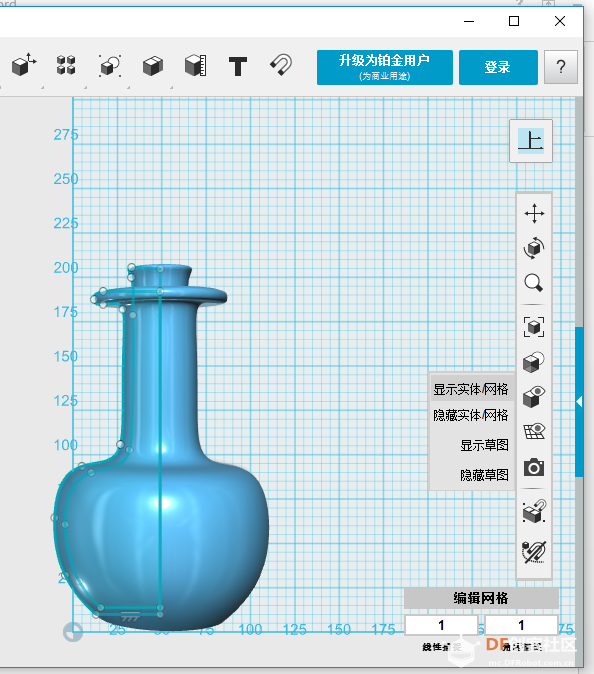Viewport: 594px width, 674px height.
Task: Choose 显示草图 menu entry
Action: [x=484, y=445]
